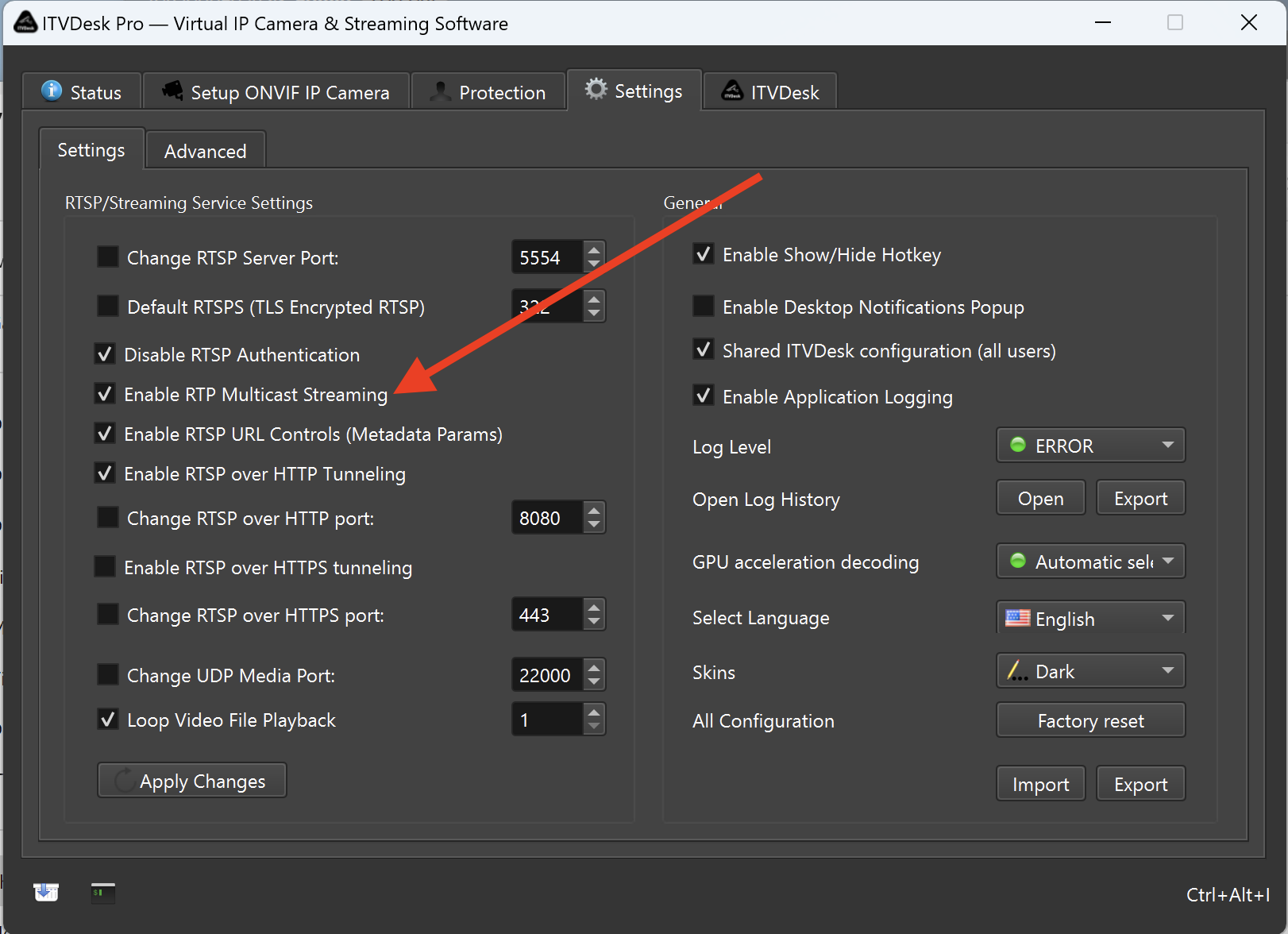
Task: Click the camera icon for Setup ONVIF
Action: pyautogui.click(x=172, y=91)
